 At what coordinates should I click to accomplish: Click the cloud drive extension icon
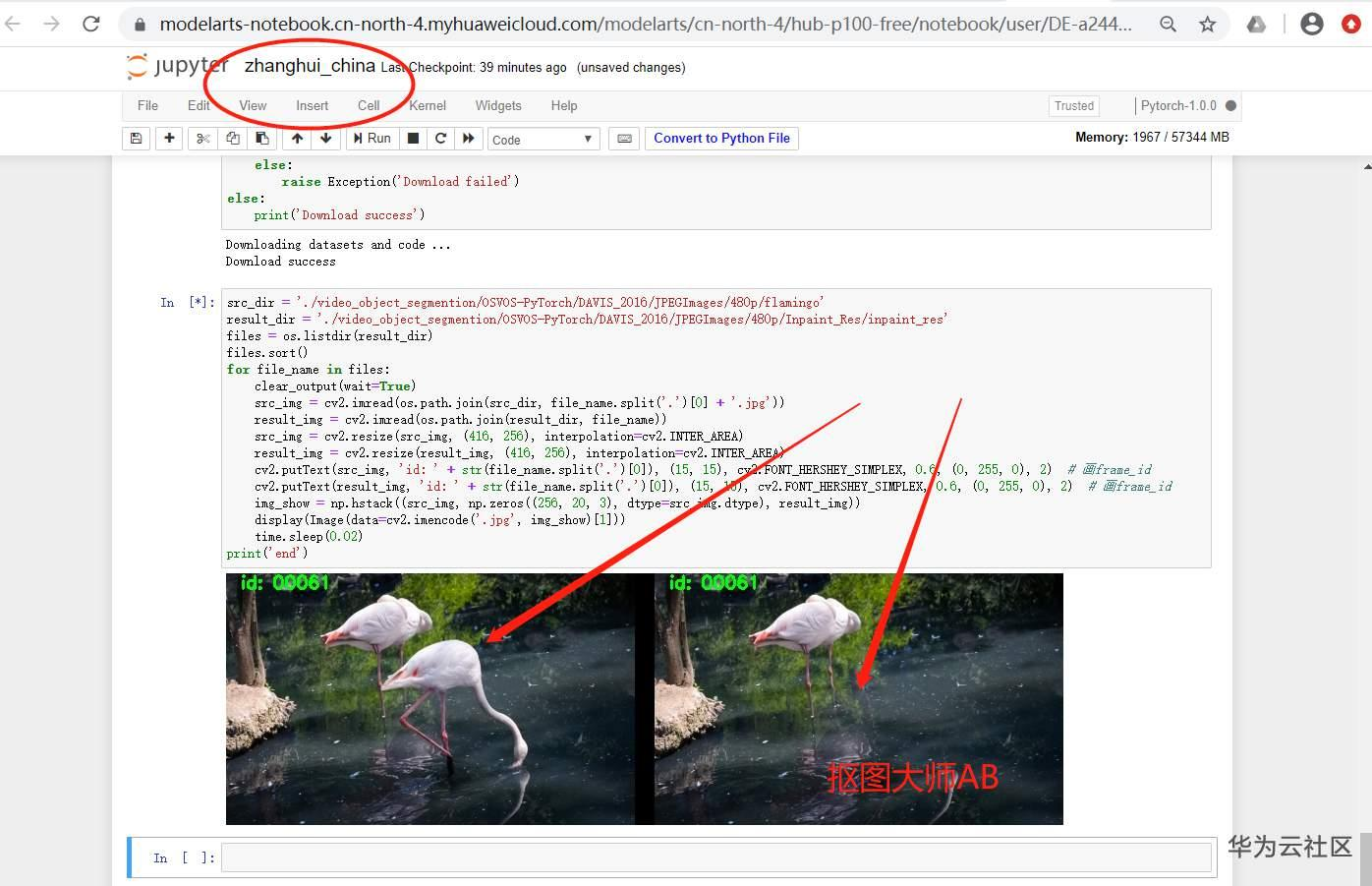coord(1256,25)
